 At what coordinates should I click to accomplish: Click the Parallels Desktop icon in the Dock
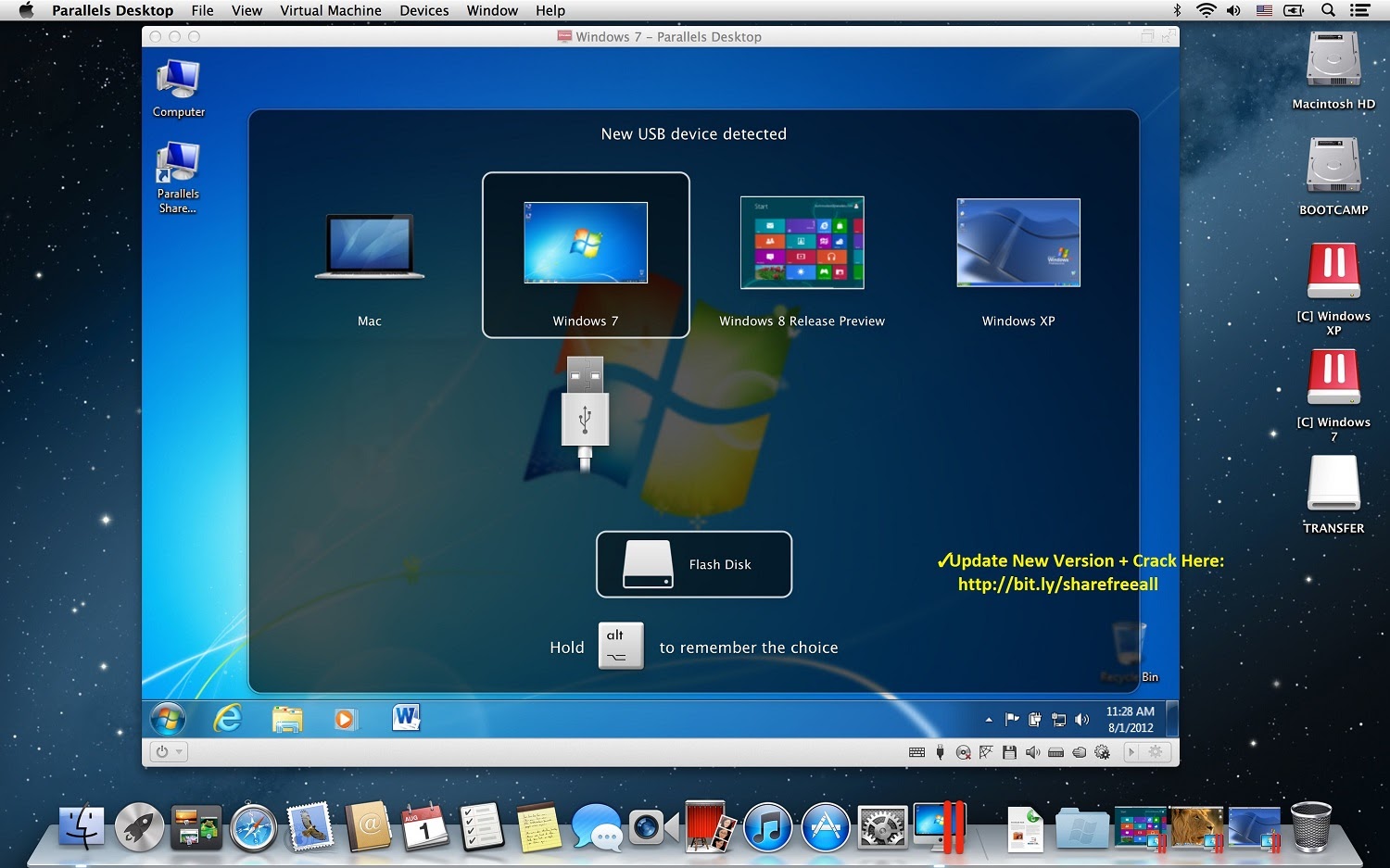coord(940,826)
